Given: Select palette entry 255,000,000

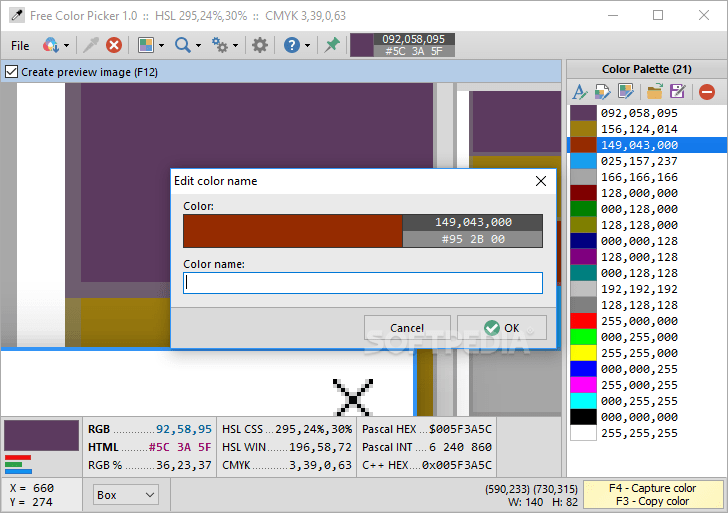Looking at the screenshot, I should point(648,321).
